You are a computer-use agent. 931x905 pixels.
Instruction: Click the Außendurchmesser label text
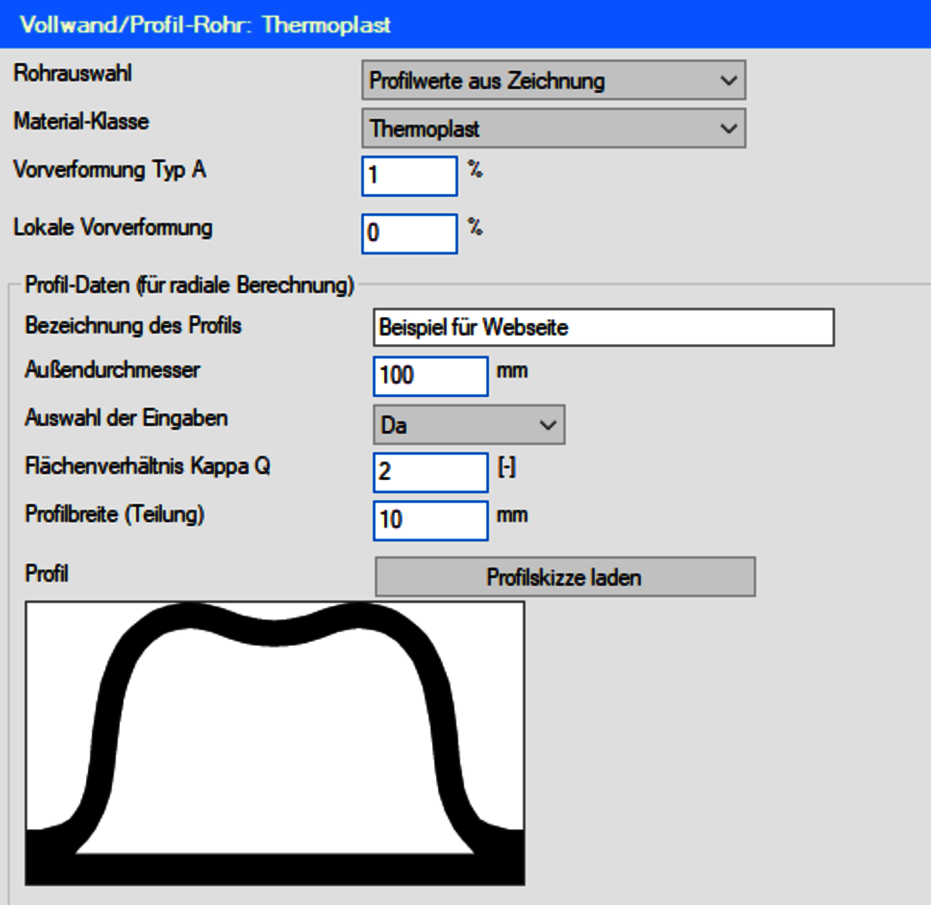click(112, 369)
